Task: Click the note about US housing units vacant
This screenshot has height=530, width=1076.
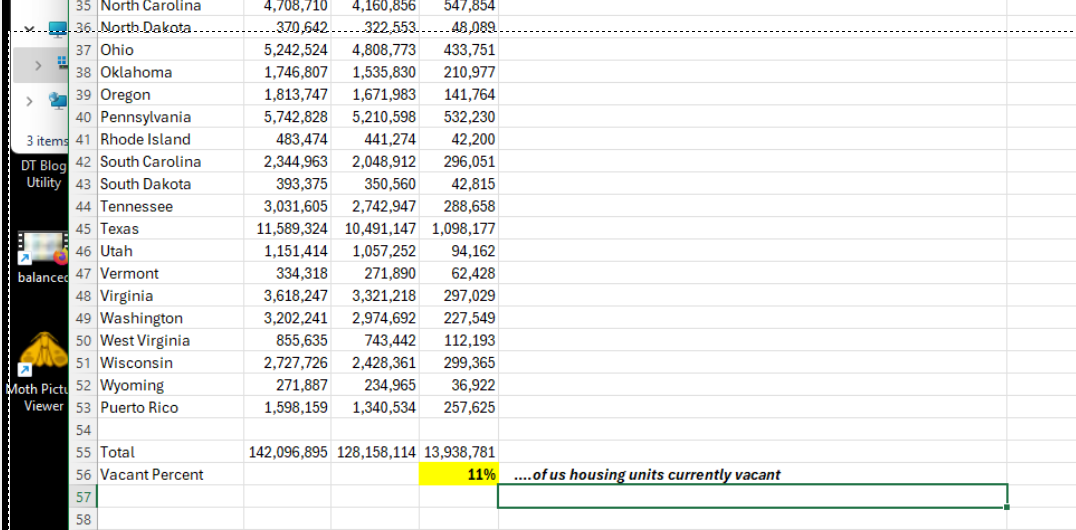Action: 647,475
